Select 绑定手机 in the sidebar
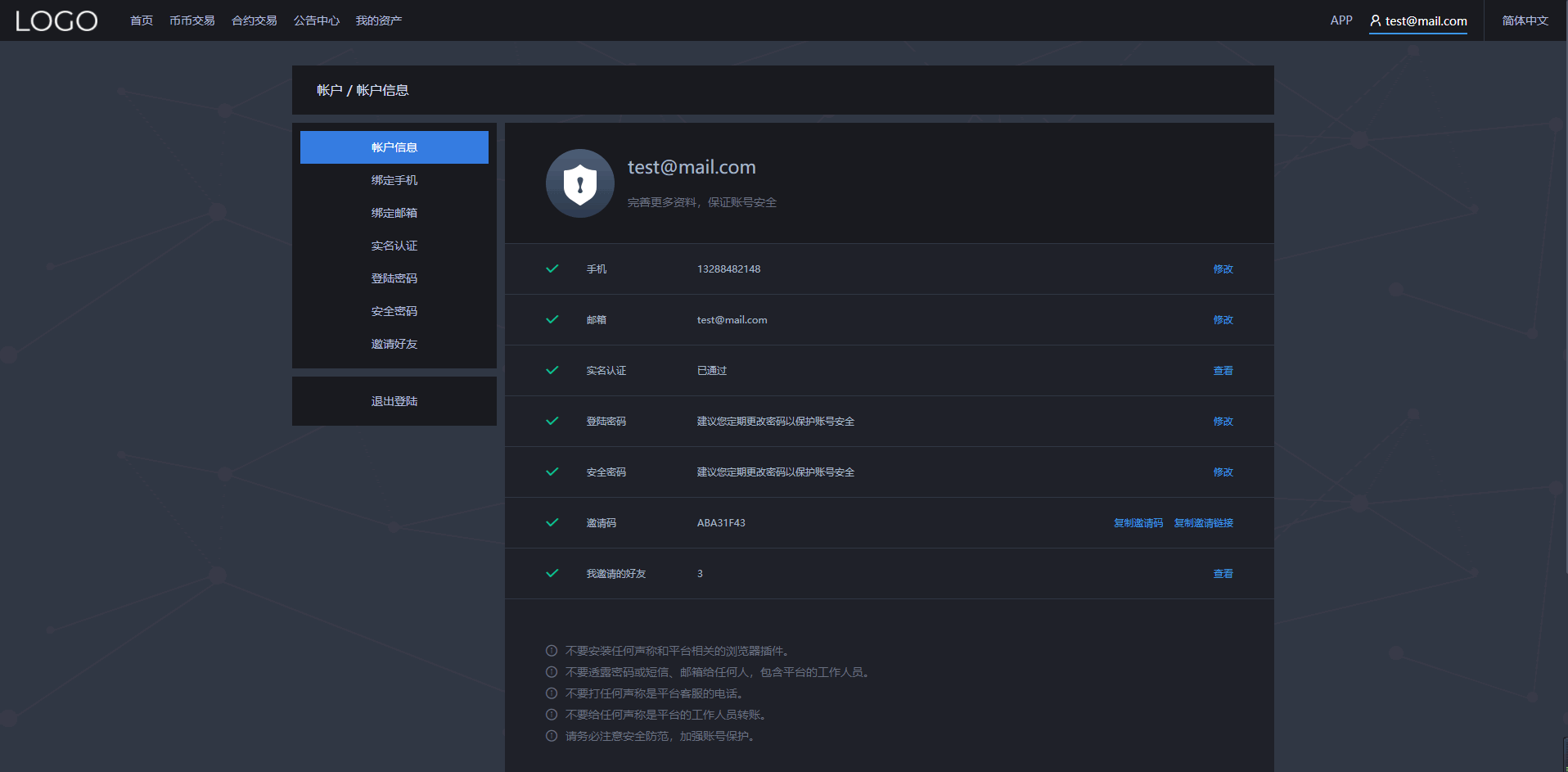The image size is (1568, 772). [x=394, y=180]
